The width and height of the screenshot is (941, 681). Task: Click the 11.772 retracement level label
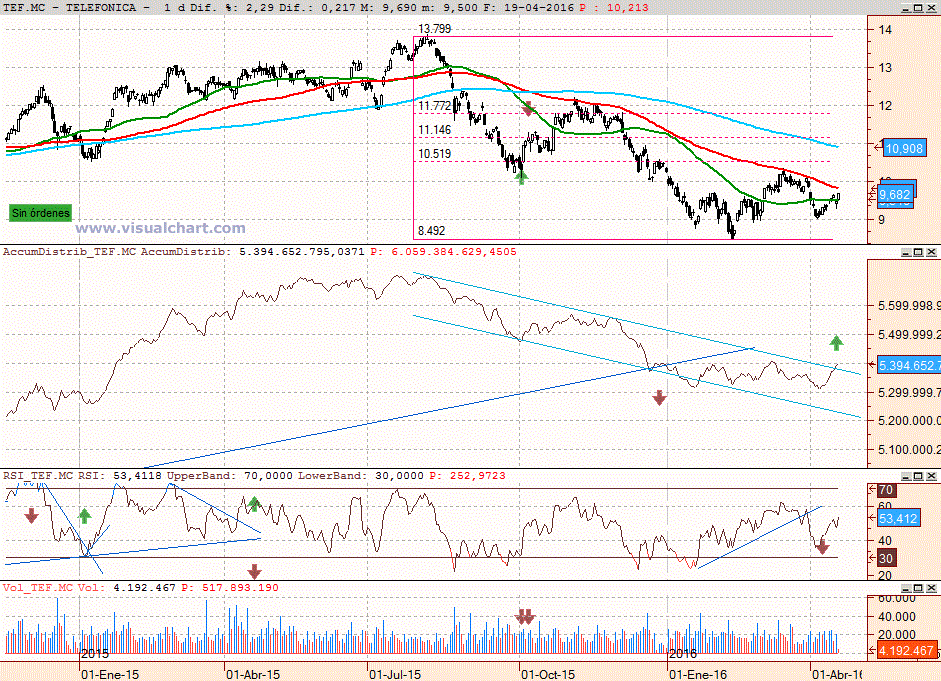(434, 106)
